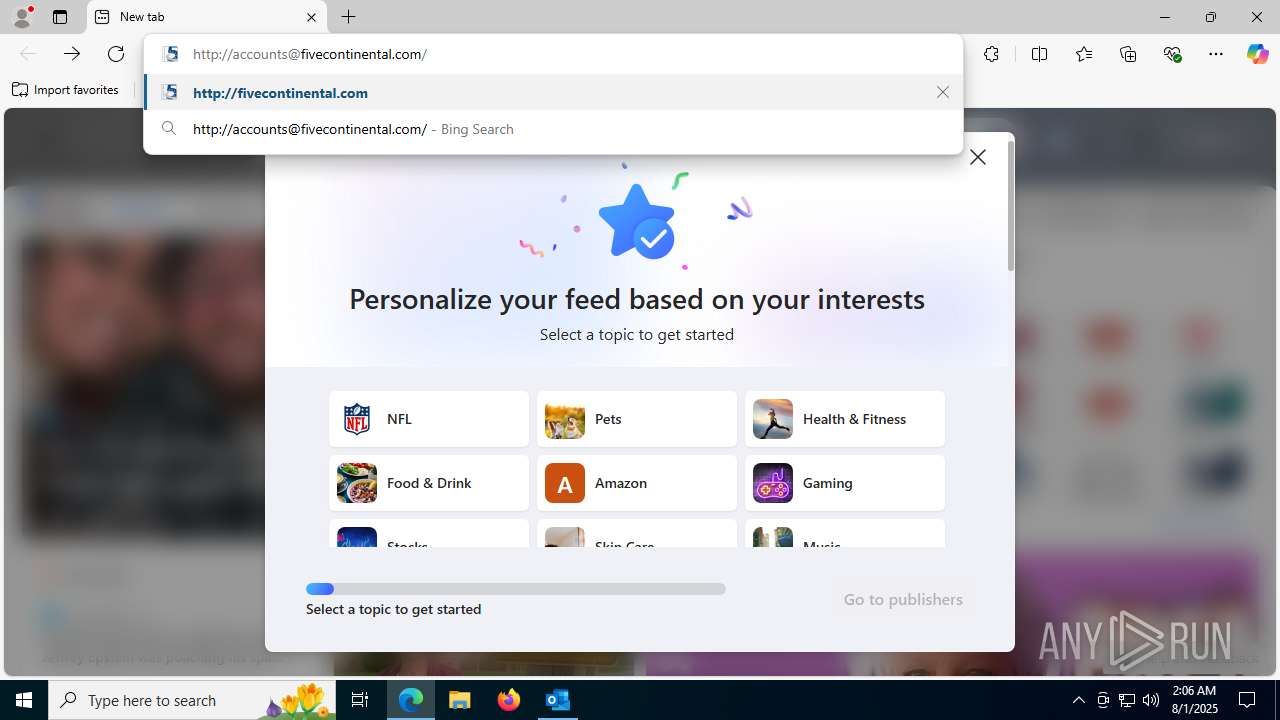Screen dimensions: 1280x720
Task: Open the network status icon
Action: click(1126, 700)
